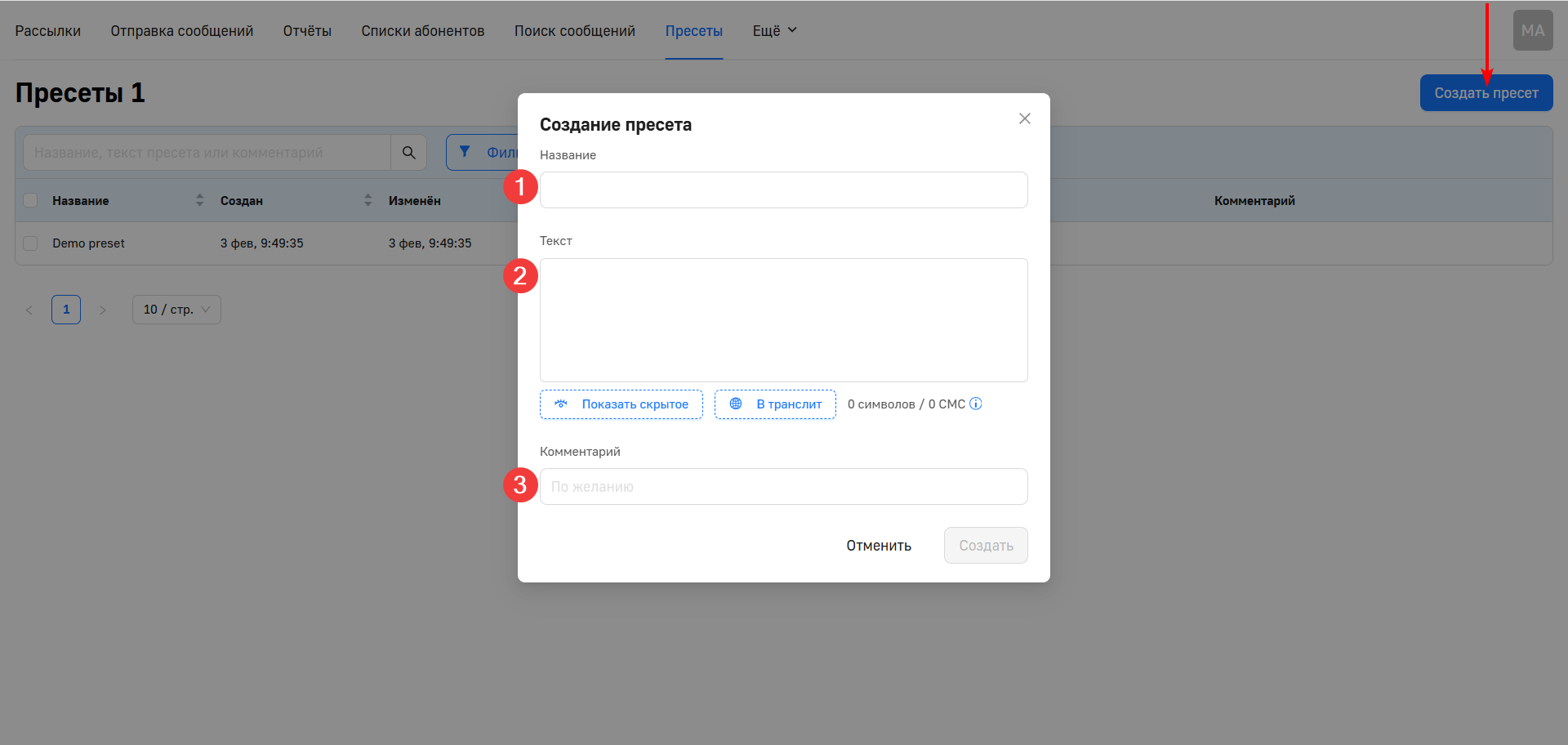Screen dimensions: 1568x745
Task: Check the Demo preset row checkbox
Action: (x=30, y=243)
